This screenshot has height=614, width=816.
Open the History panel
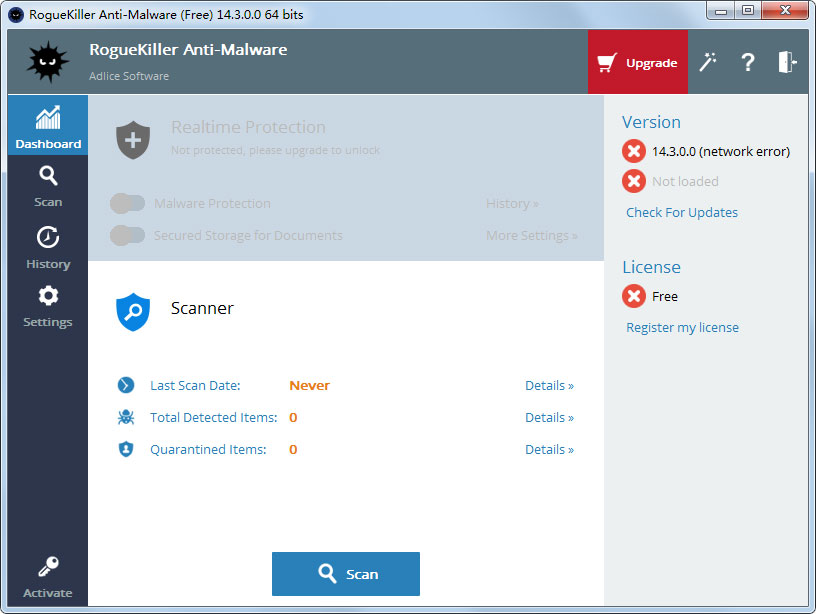point(47,246)
